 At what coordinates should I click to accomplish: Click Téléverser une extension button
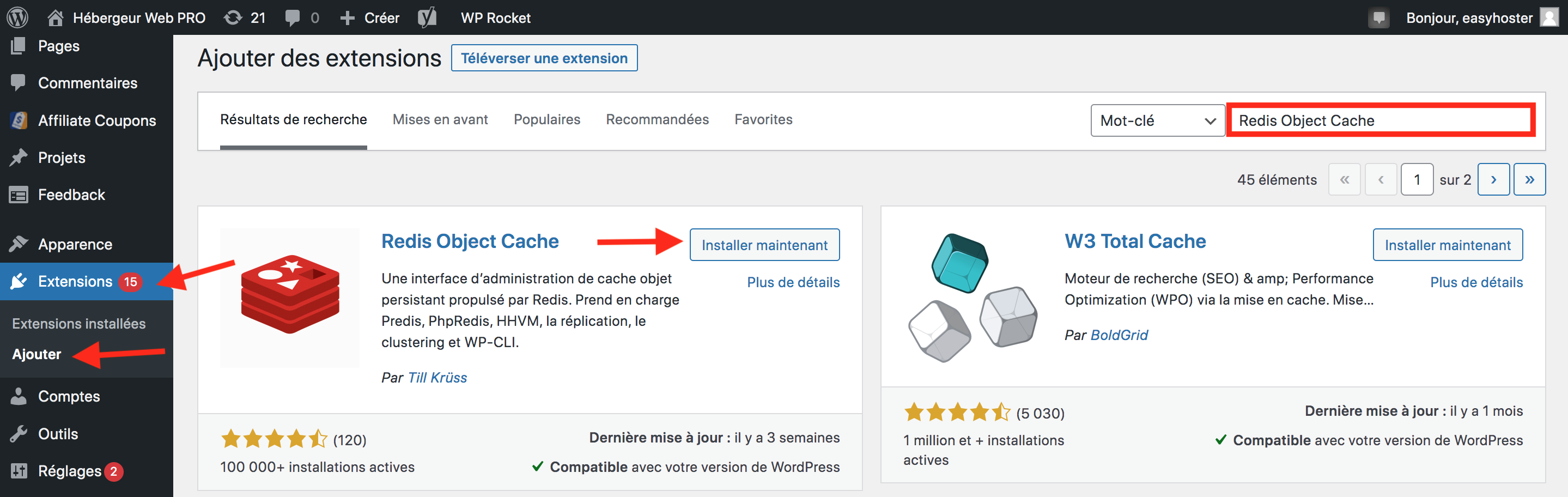point(544,58)
